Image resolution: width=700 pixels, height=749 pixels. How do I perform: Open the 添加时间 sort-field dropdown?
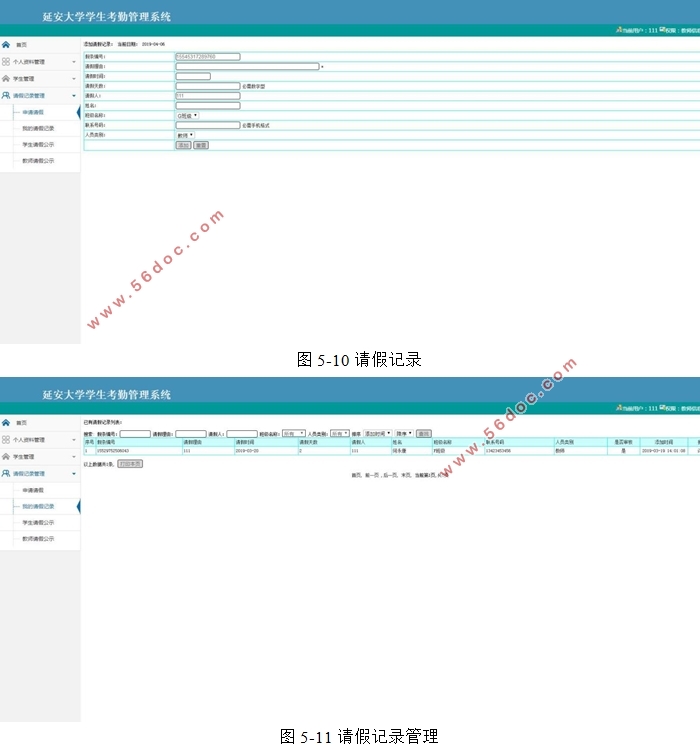[x=377, y=433]
